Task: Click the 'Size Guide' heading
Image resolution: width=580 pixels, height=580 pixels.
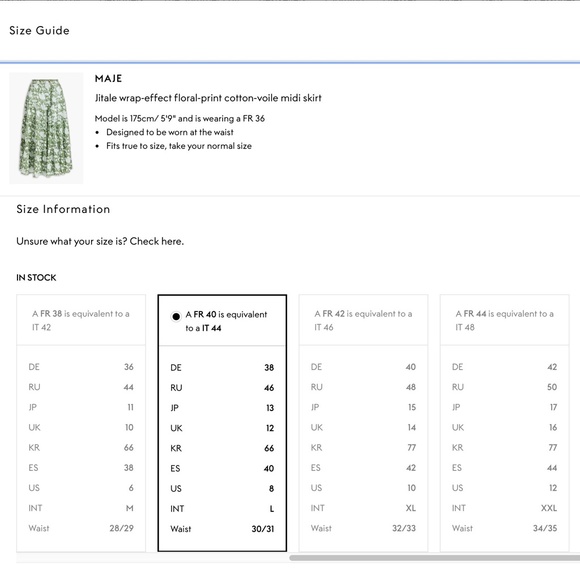Action: [39, 30]
